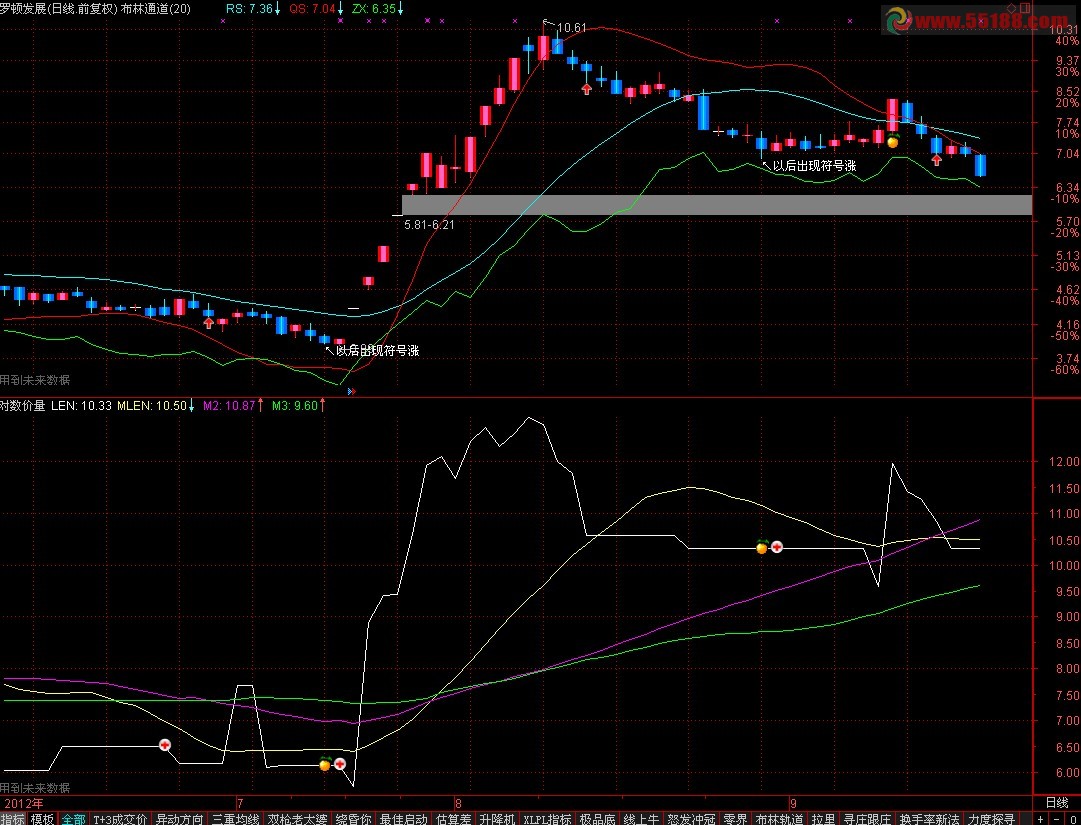Click the month 7 marker on the time axis
The height and width of the screenshot is (825, 1081).
tap(240, 803)
